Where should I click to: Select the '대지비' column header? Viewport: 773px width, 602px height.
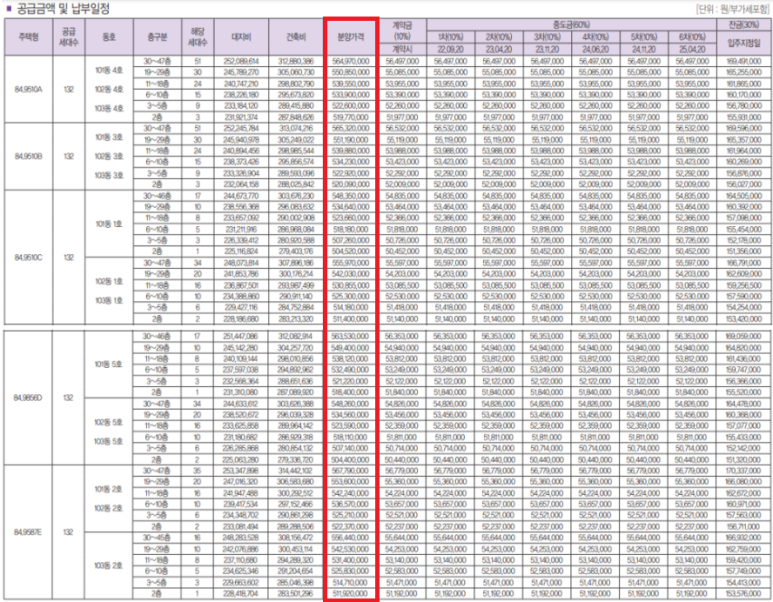coord(241,37)
